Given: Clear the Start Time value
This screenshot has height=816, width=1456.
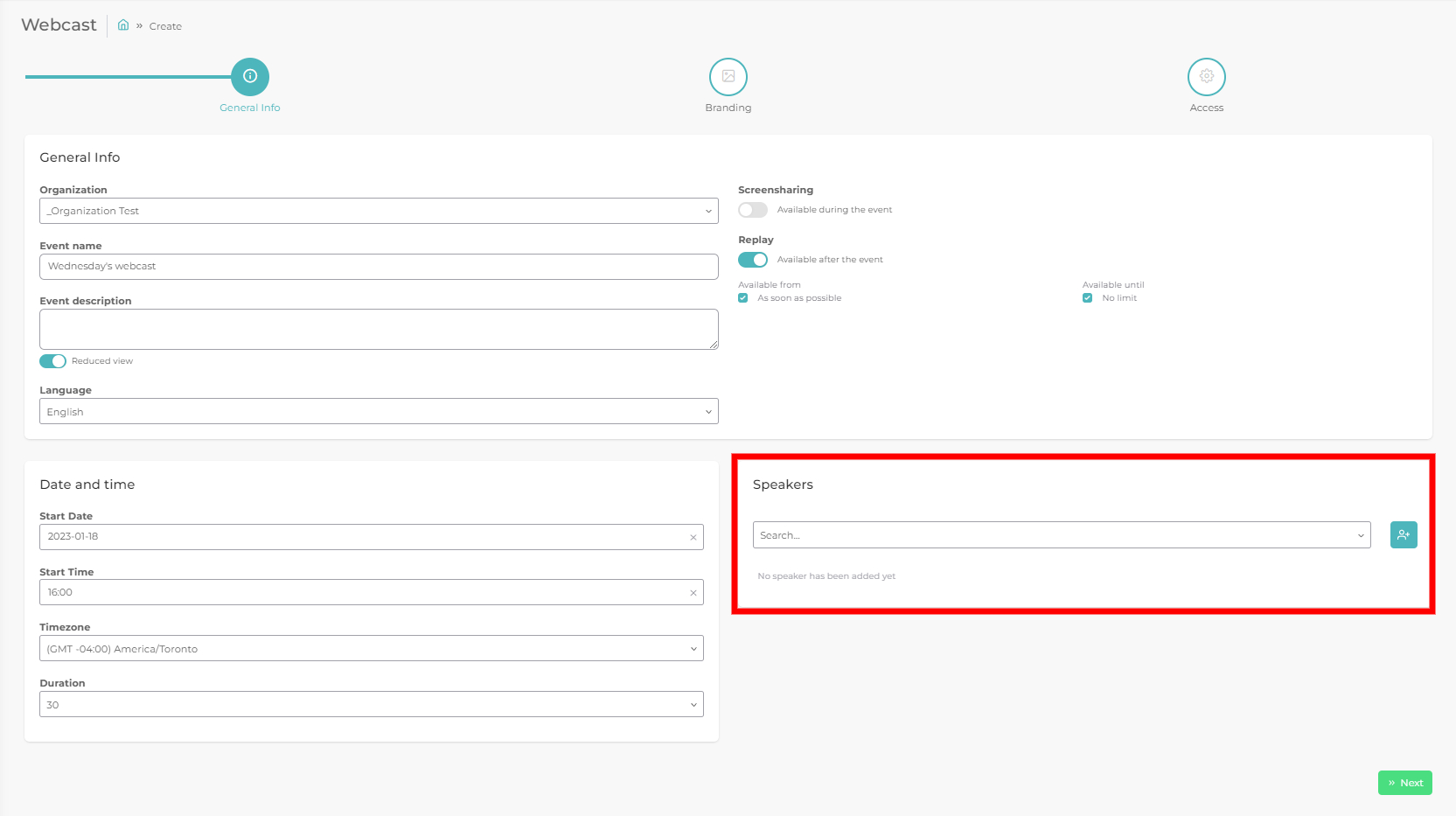Looking at the screenshot, I should tap(693, 593).
